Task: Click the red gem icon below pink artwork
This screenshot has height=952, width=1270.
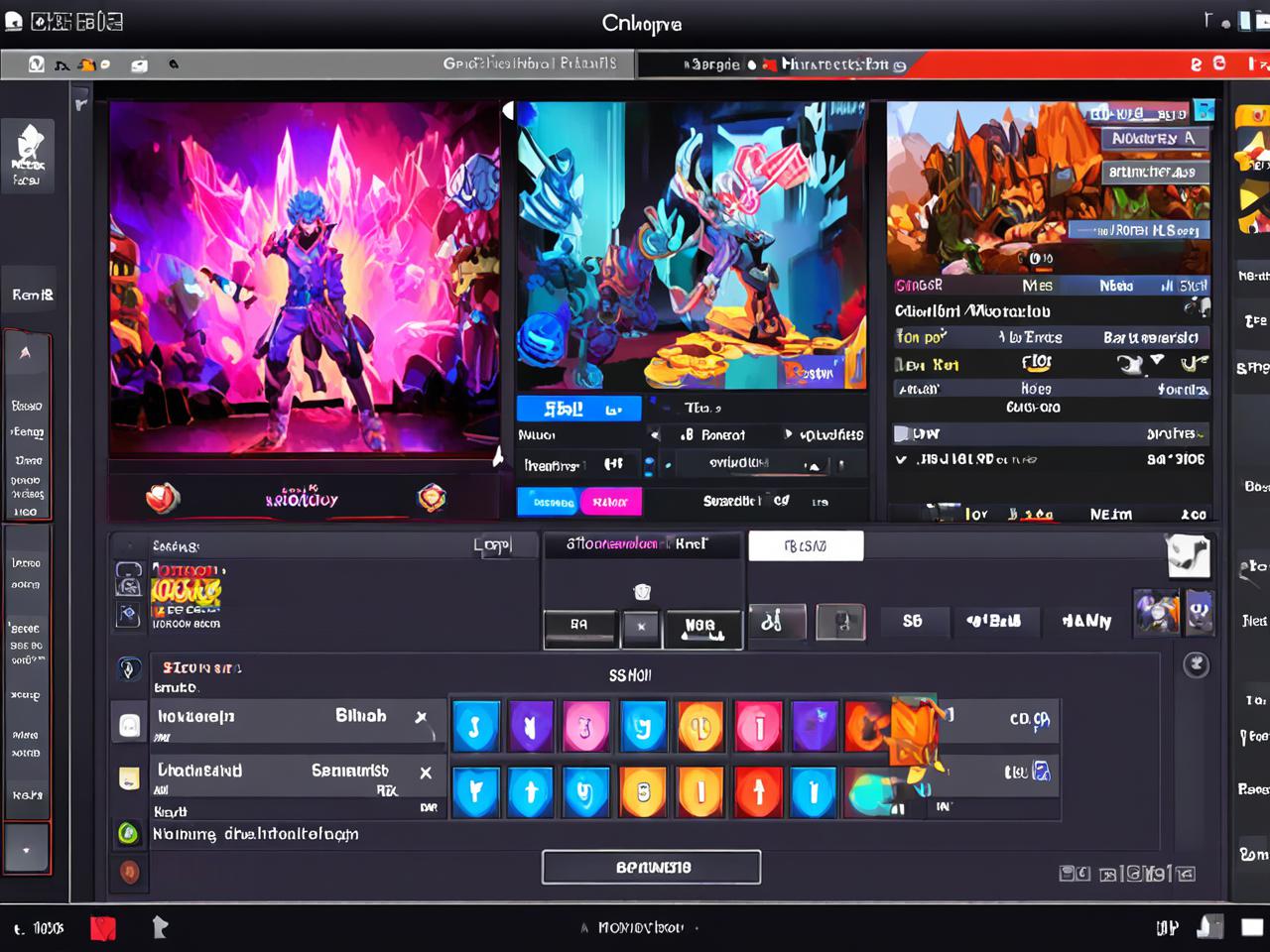Action: pyautogui.click(x=163, y=497)
